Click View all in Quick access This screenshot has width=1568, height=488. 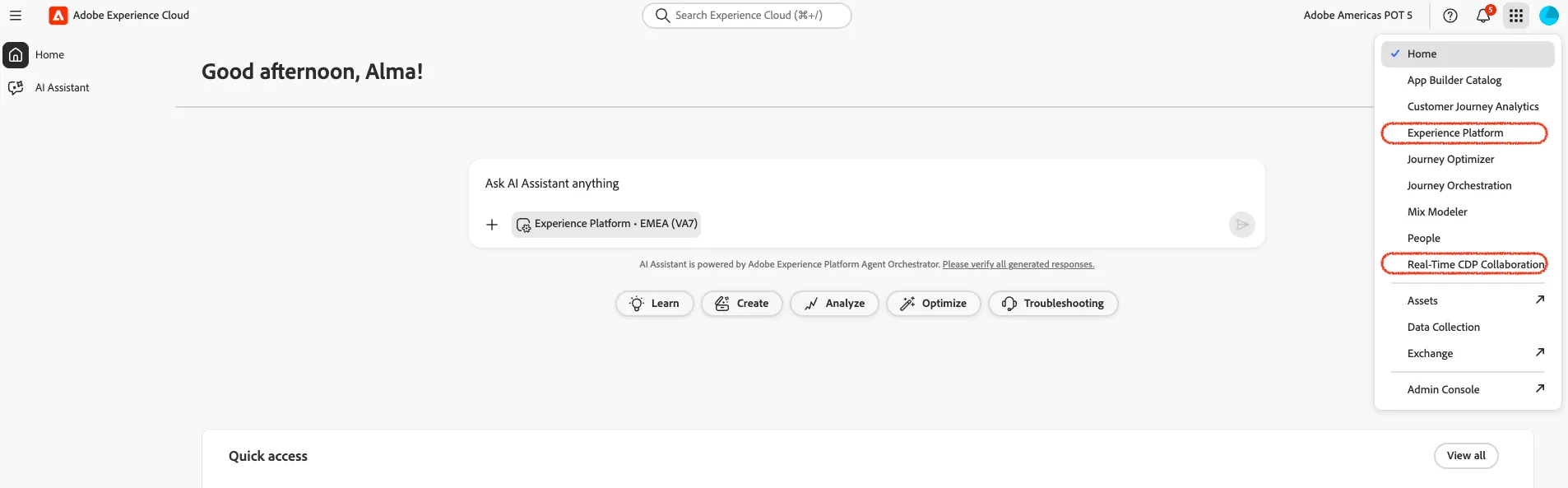[1466, 456]
